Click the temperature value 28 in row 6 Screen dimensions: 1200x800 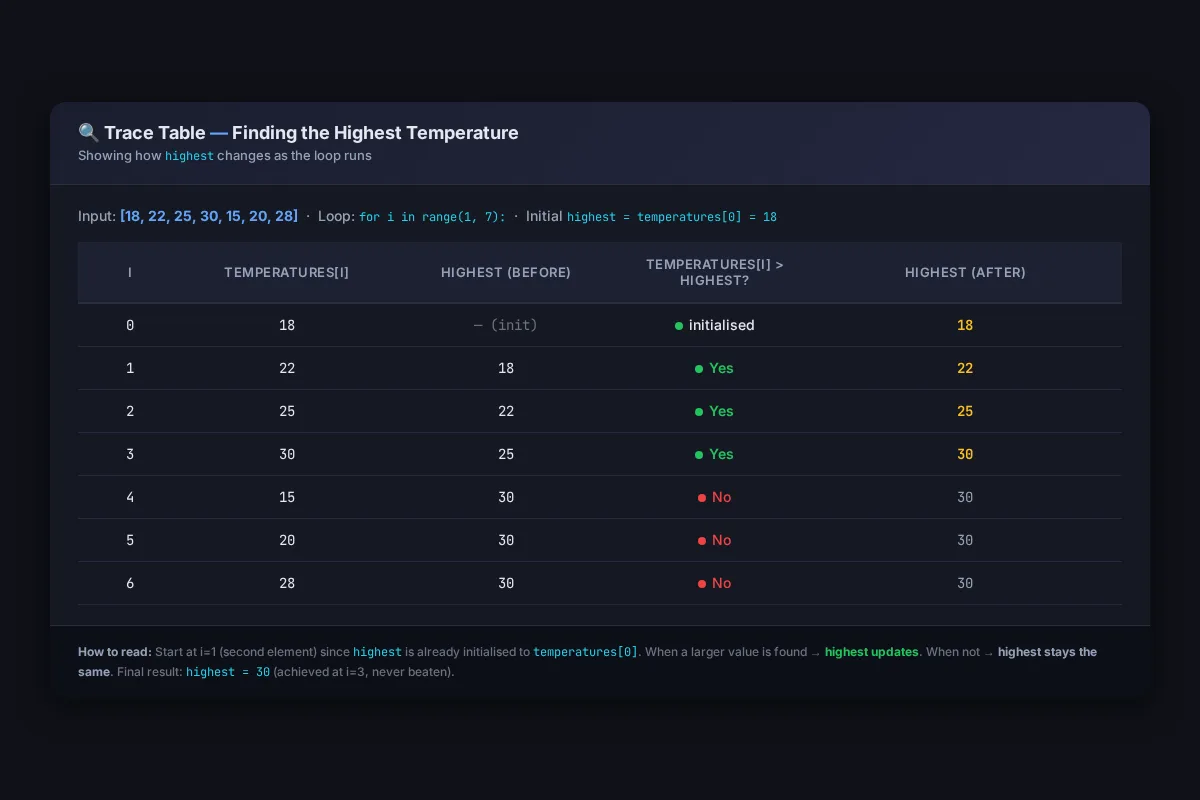click(x=287, y=583)
